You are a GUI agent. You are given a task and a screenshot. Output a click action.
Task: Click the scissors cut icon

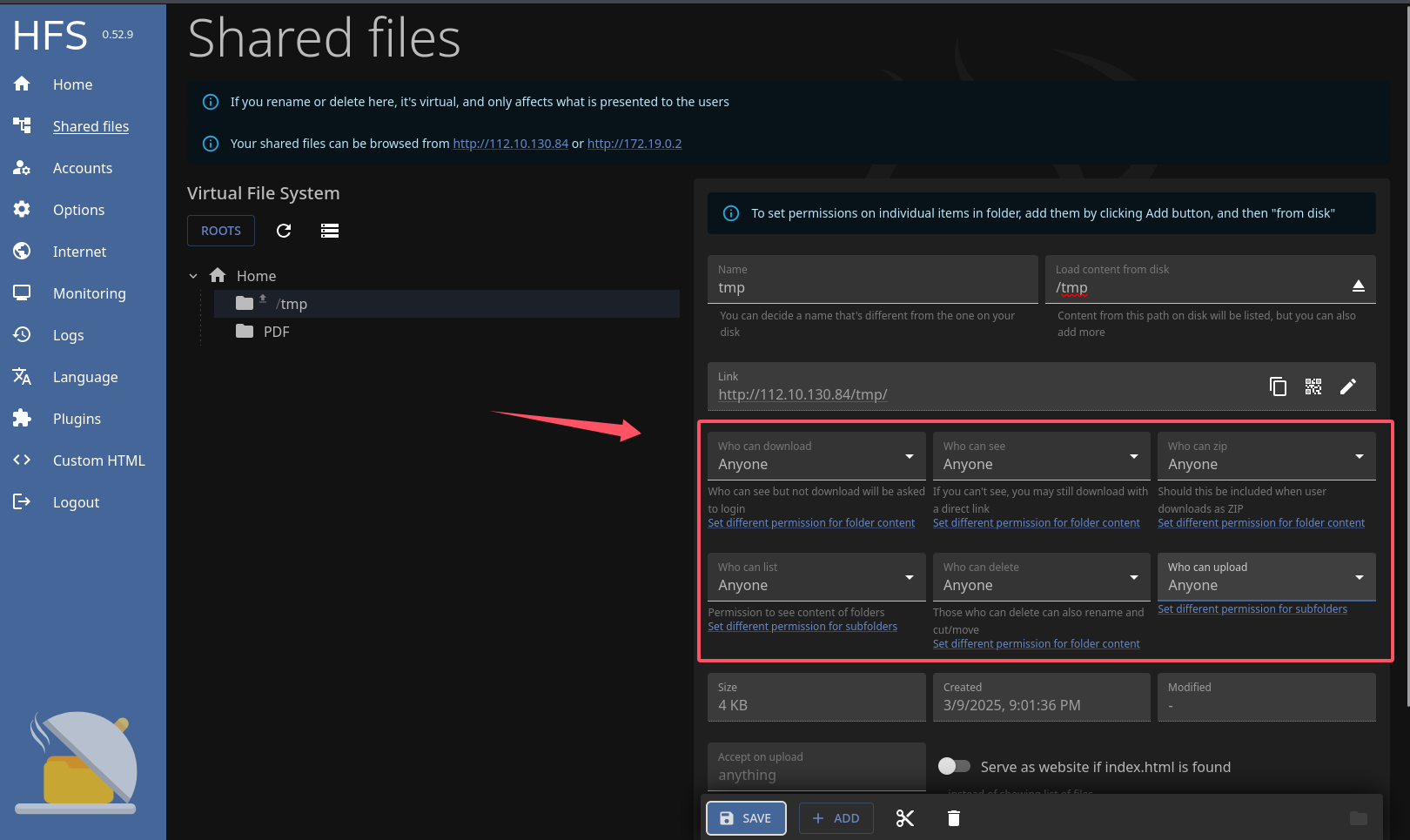[905, 818]
